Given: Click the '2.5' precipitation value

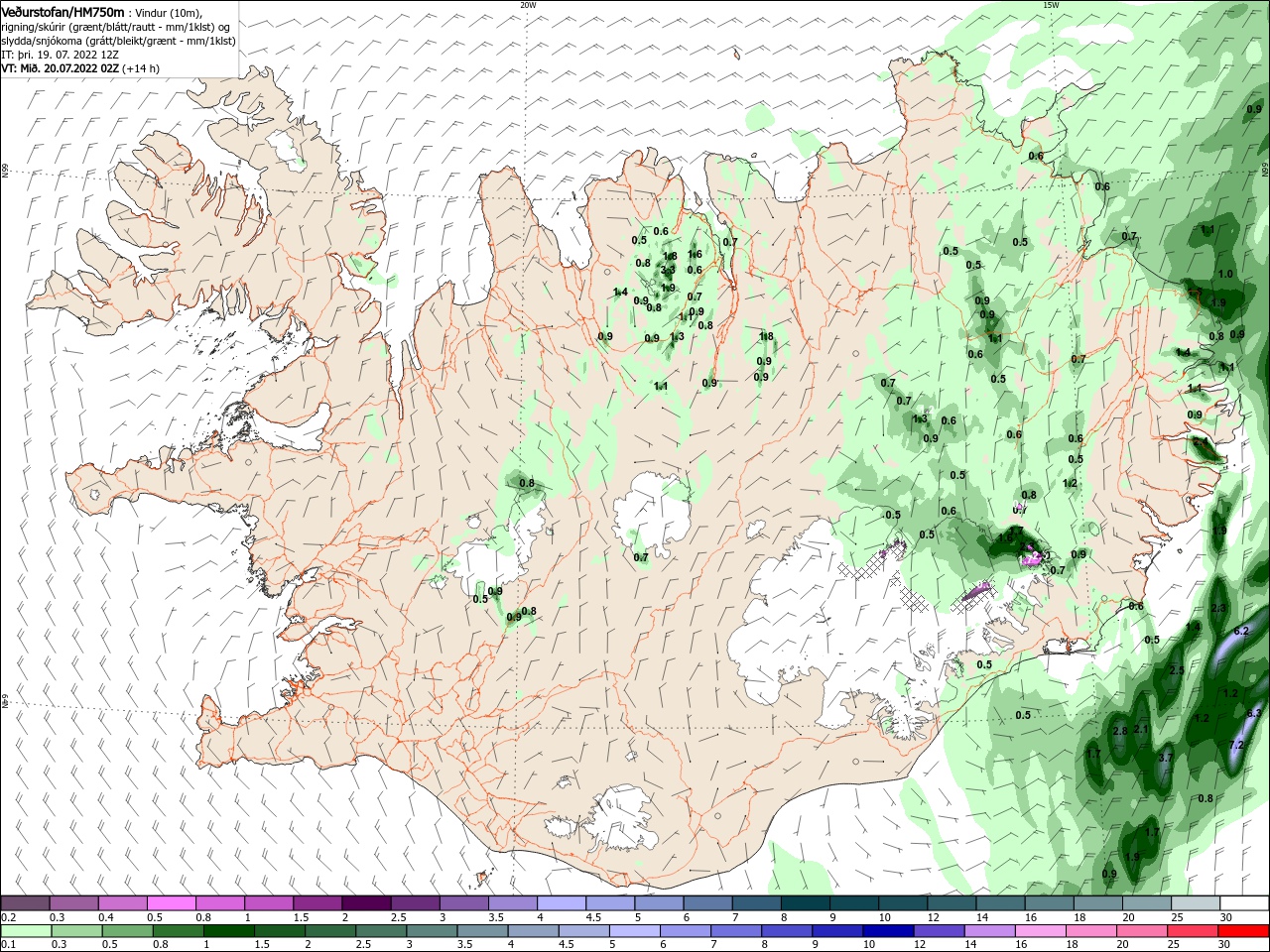Looking at the screenshot, I should [x=1177, y=671].
